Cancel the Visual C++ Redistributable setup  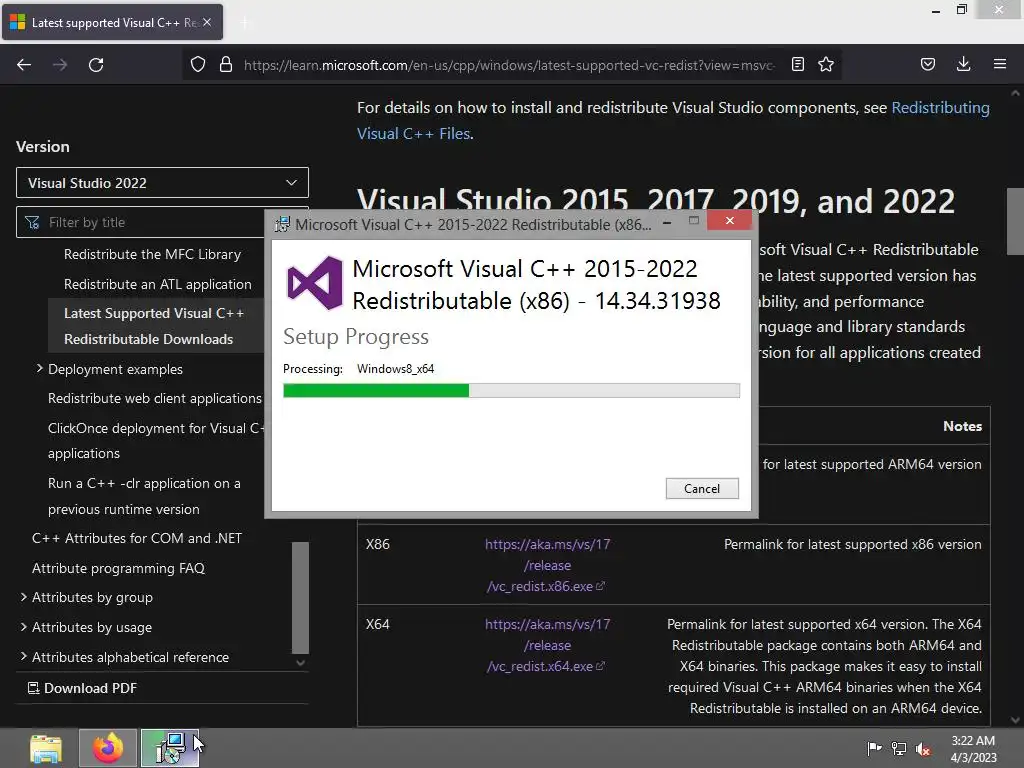[x=702, y=488]
